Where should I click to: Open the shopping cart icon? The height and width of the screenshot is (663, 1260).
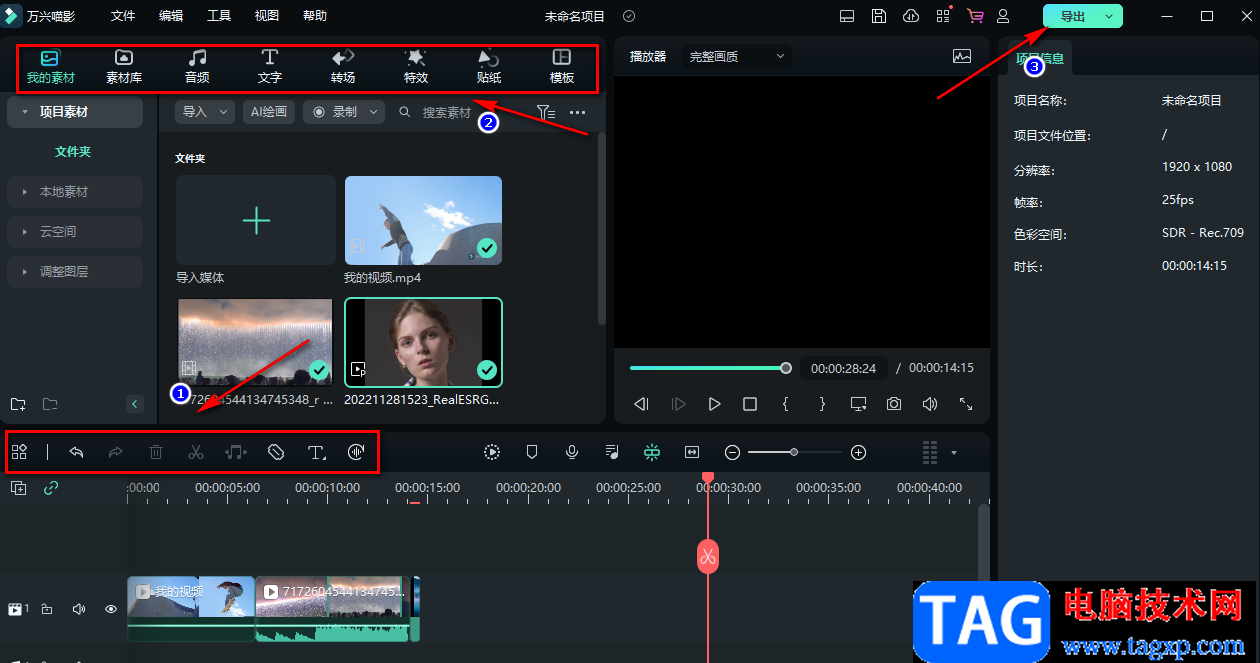click(x=975, y=16)
